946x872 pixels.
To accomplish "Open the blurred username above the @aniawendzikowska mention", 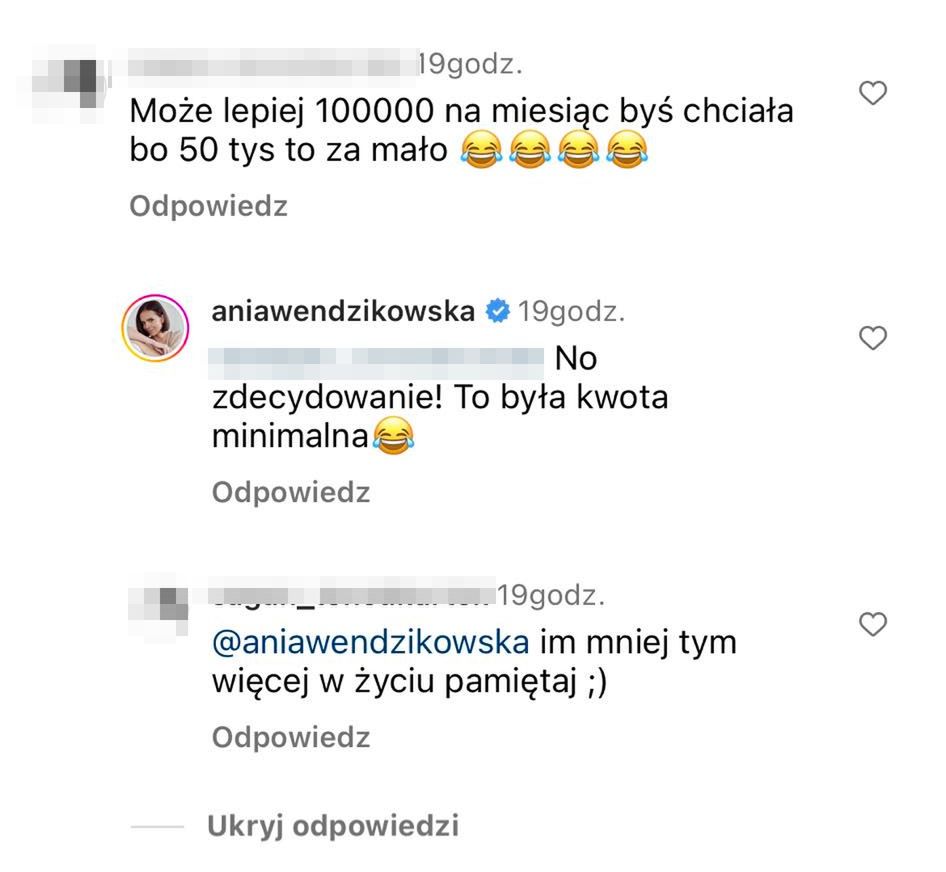I will pos(354,597).
